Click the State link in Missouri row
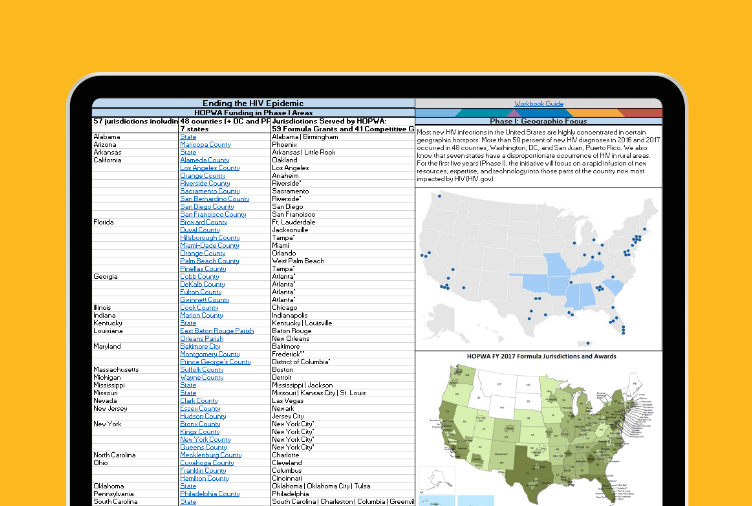 click(x=188, y=393)
